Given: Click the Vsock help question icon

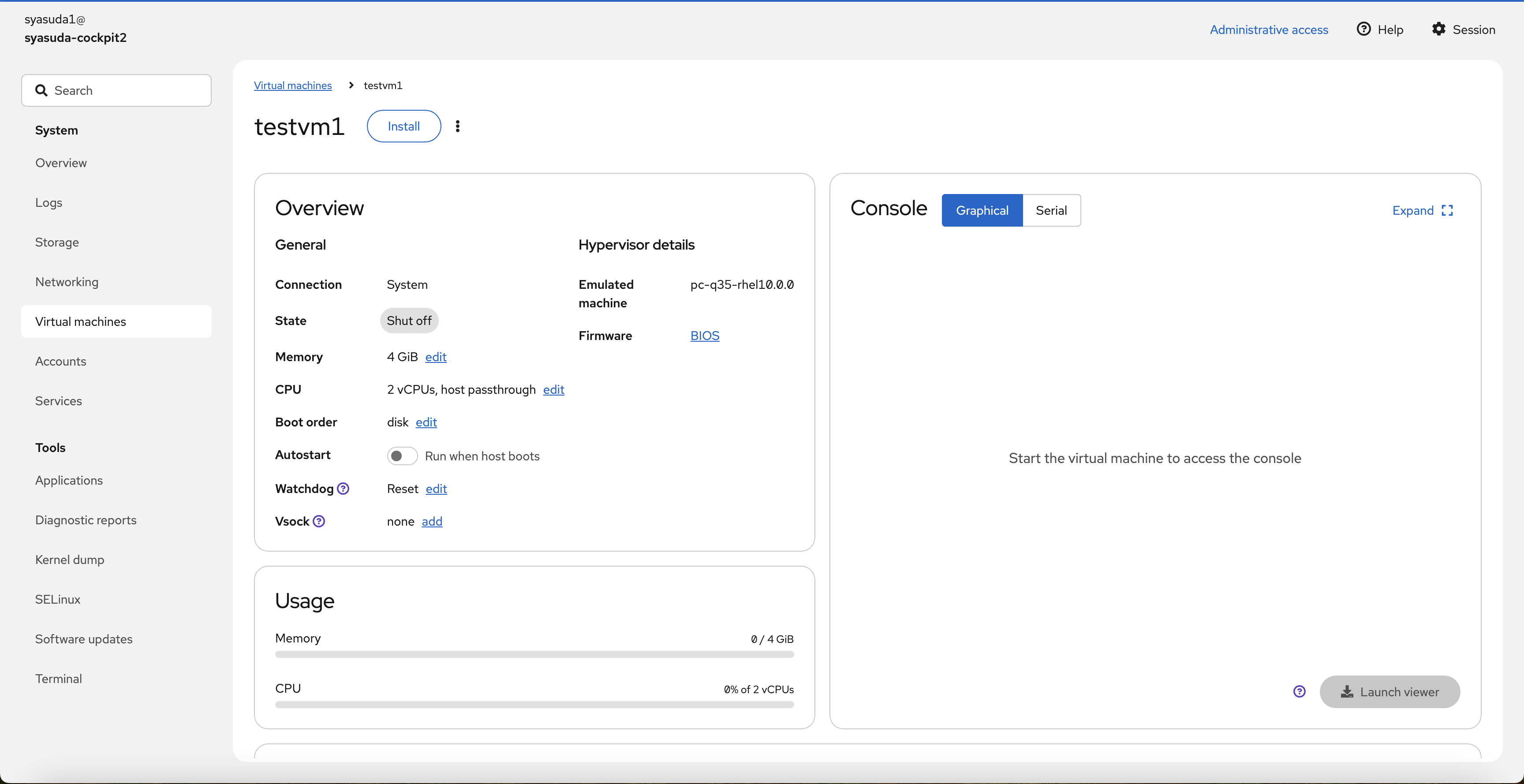Looking at the screenshot, I should pyautogui.click(x=319, y=521).
